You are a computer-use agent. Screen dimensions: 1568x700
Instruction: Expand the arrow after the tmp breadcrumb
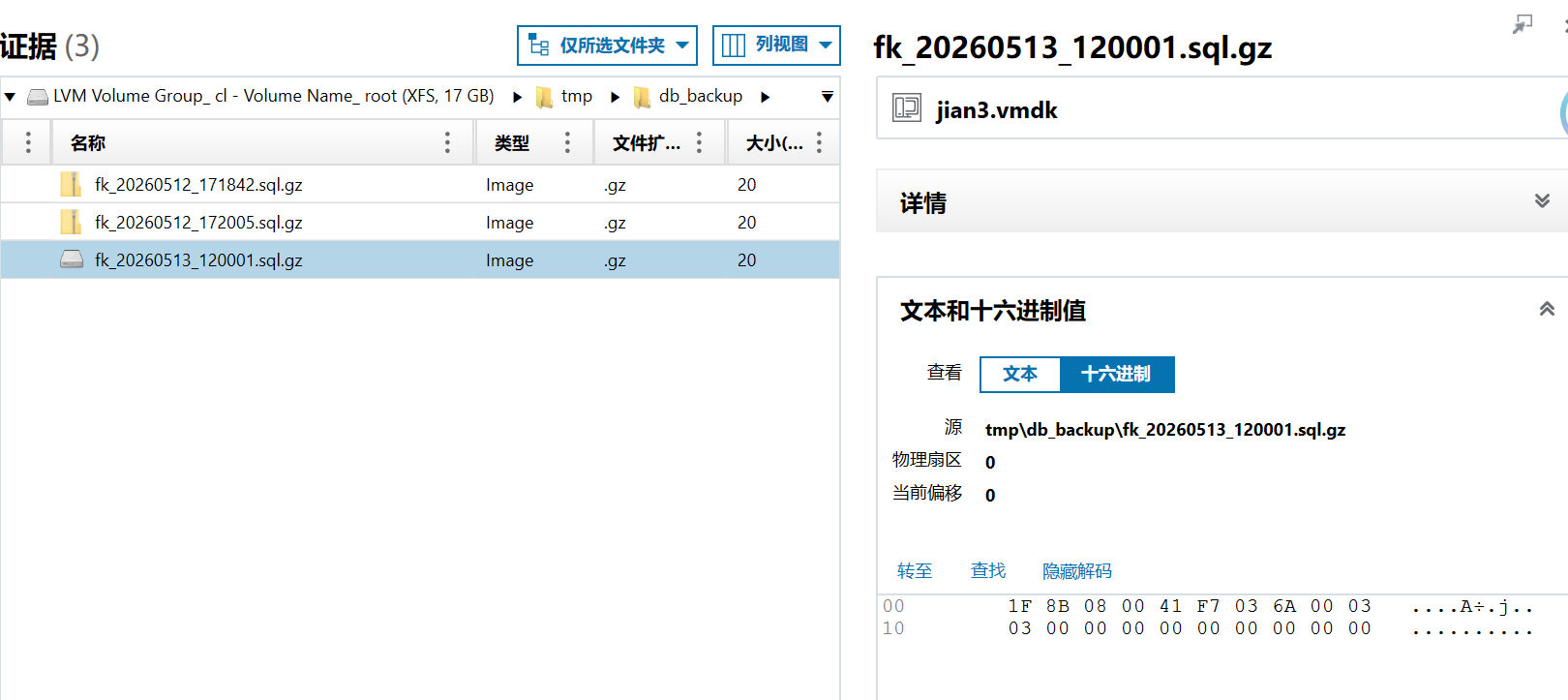point(615,97)
